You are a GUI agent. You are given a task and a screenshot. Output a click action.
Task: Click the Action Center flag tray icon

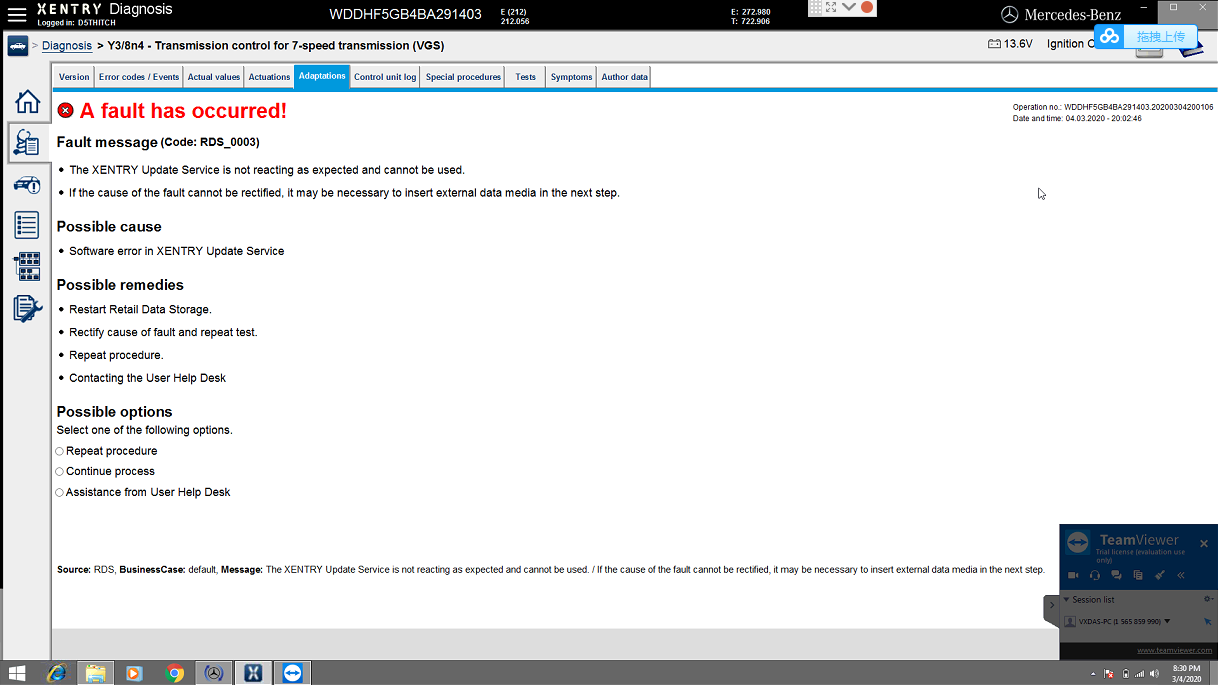tap(1108, 674)
